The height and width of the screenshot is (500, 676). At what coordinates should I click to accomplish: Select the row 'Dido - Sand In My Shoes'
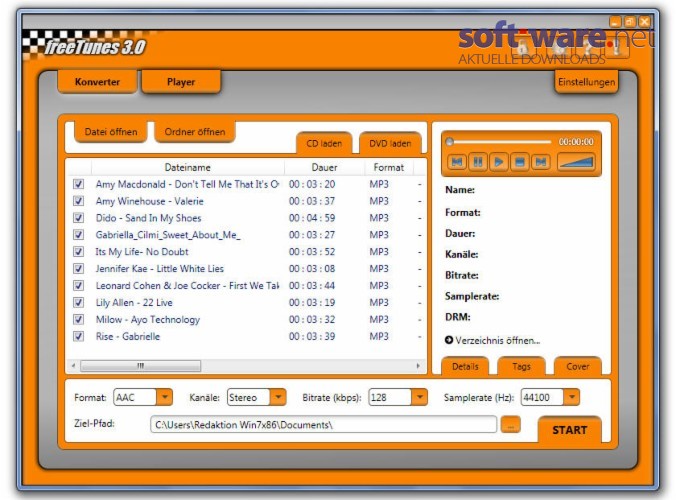246,218
